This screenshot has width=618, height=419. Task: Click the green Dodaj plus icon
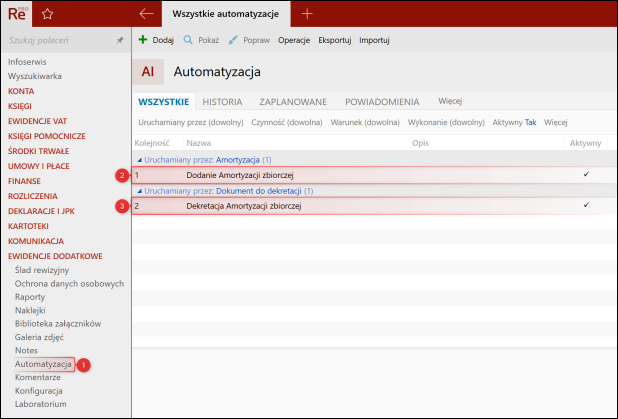(143, 40)
